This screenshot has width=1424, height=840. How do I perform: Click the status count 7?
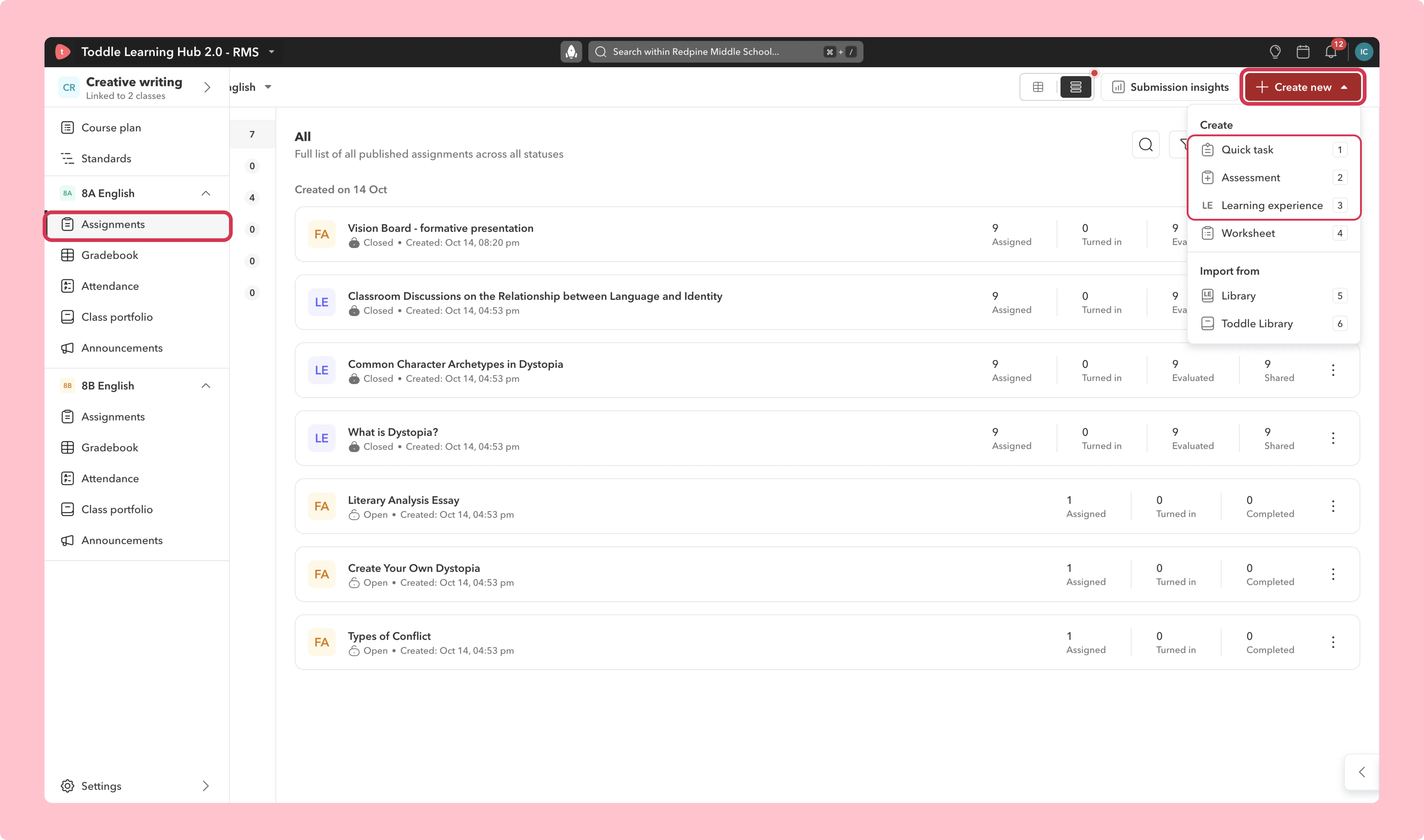pos(252,134)
